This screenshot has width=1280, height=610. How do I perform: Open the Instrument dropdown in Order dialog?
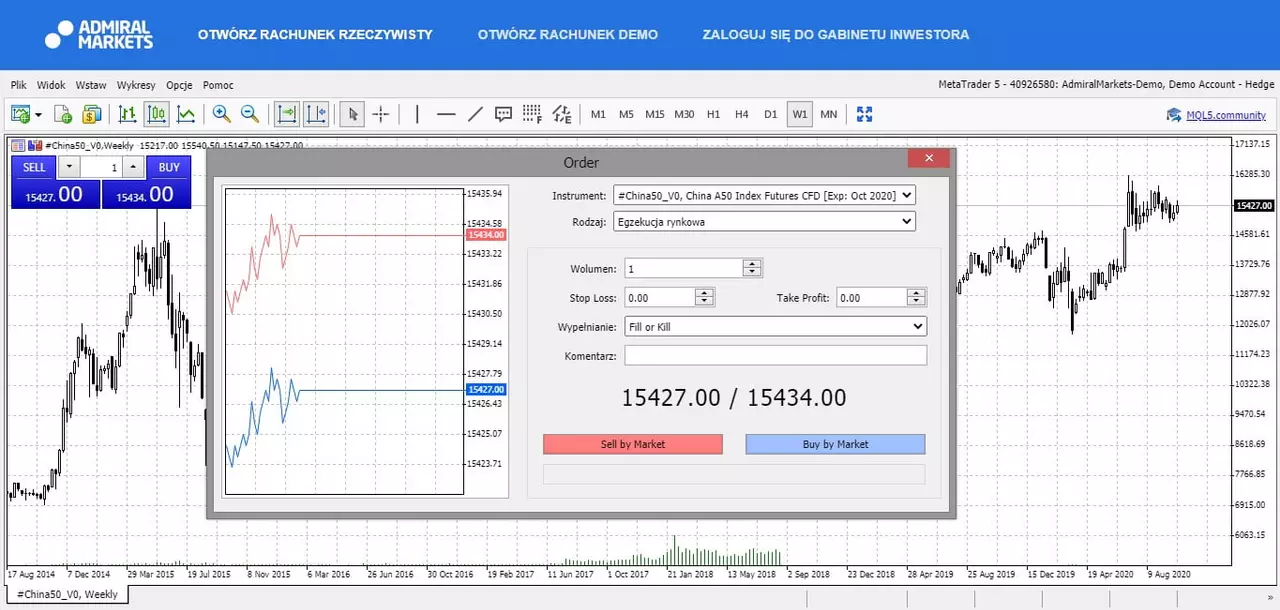[765, 195]
